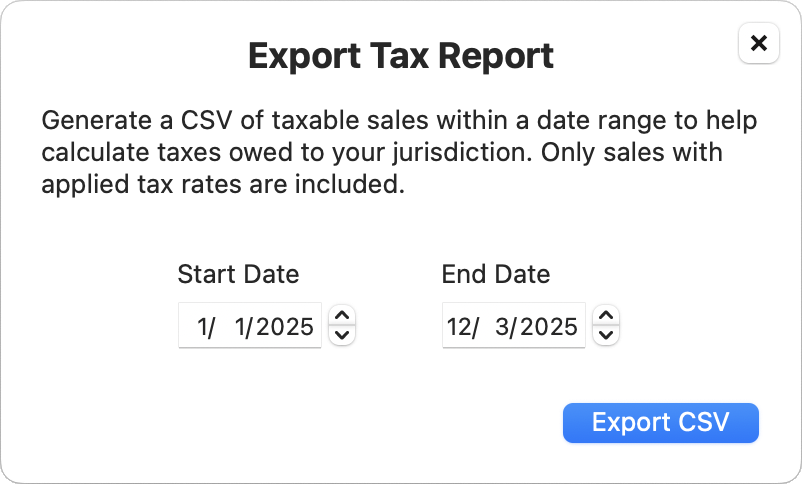Increase End Date using up stepper

click(x=606, y=316)
